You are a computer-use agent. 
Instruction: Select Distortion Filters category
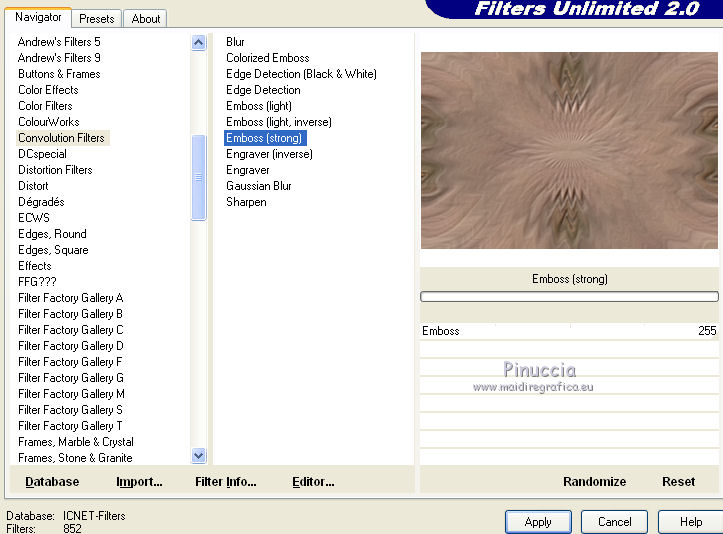pyautogui.click(x=55, y=170)
